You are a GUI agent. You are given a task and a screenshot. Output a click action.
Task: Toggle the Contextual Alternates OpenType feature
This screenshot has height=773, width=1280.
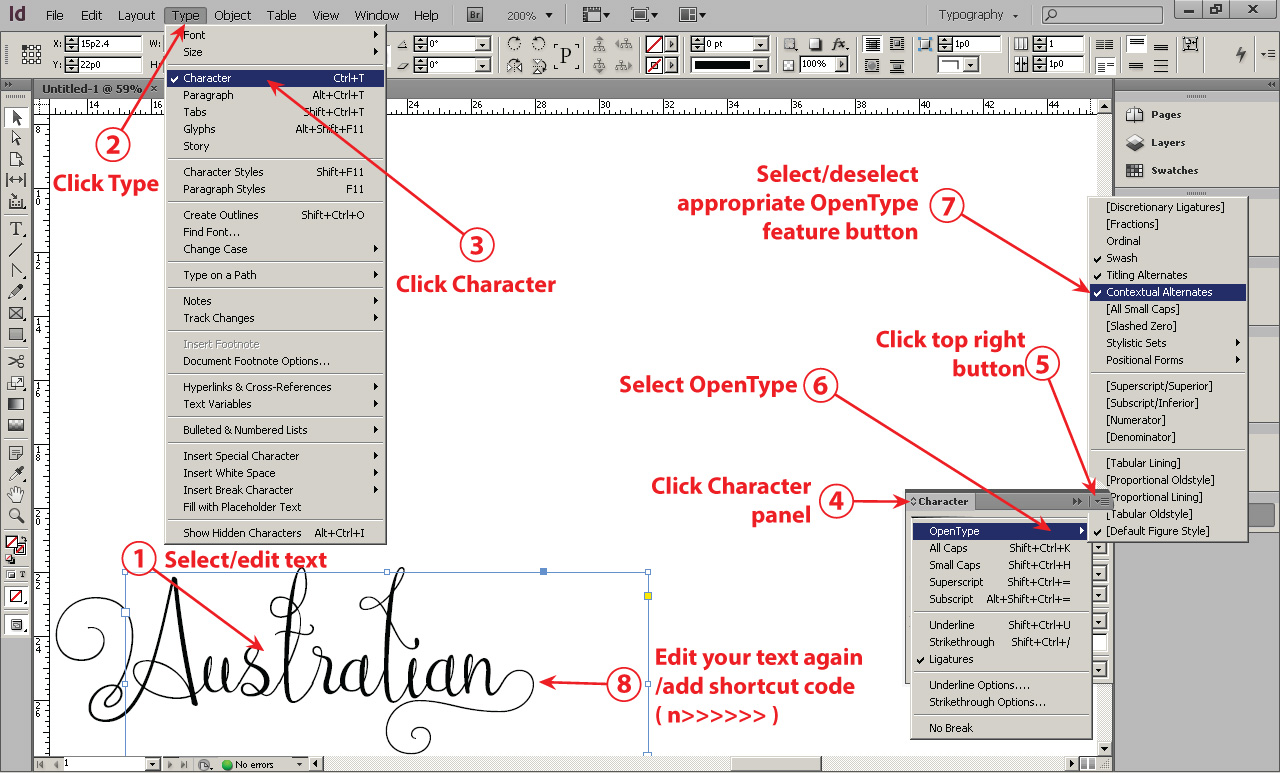click(1159, 292)
